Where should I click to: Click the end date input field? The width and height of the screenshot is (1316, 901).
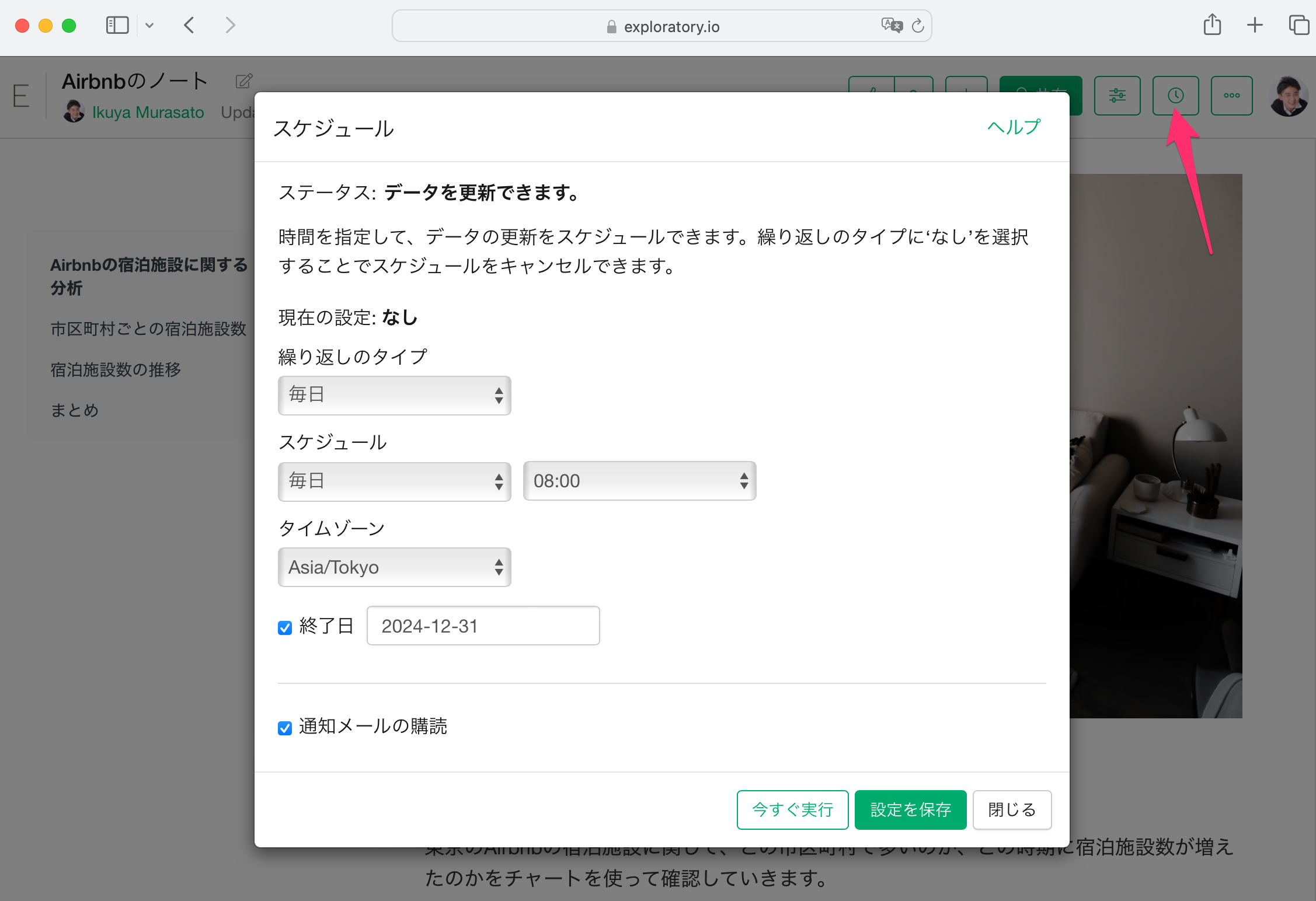tap(483, 626)
